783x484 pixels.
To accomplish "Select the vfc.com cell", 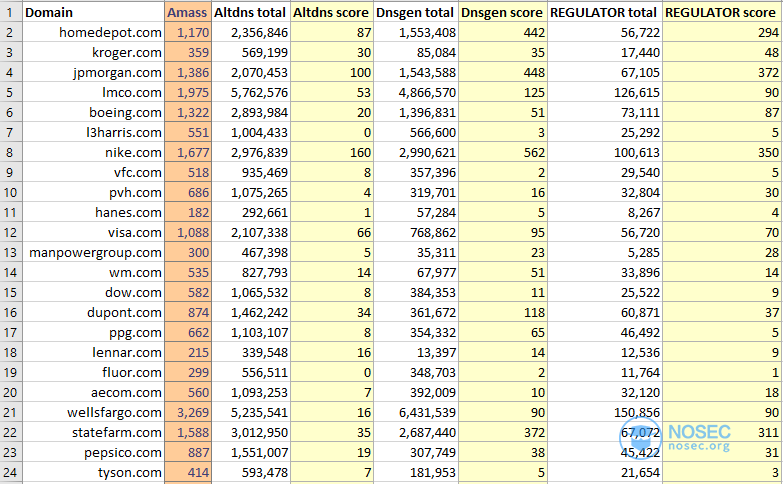I will point(93,172).
